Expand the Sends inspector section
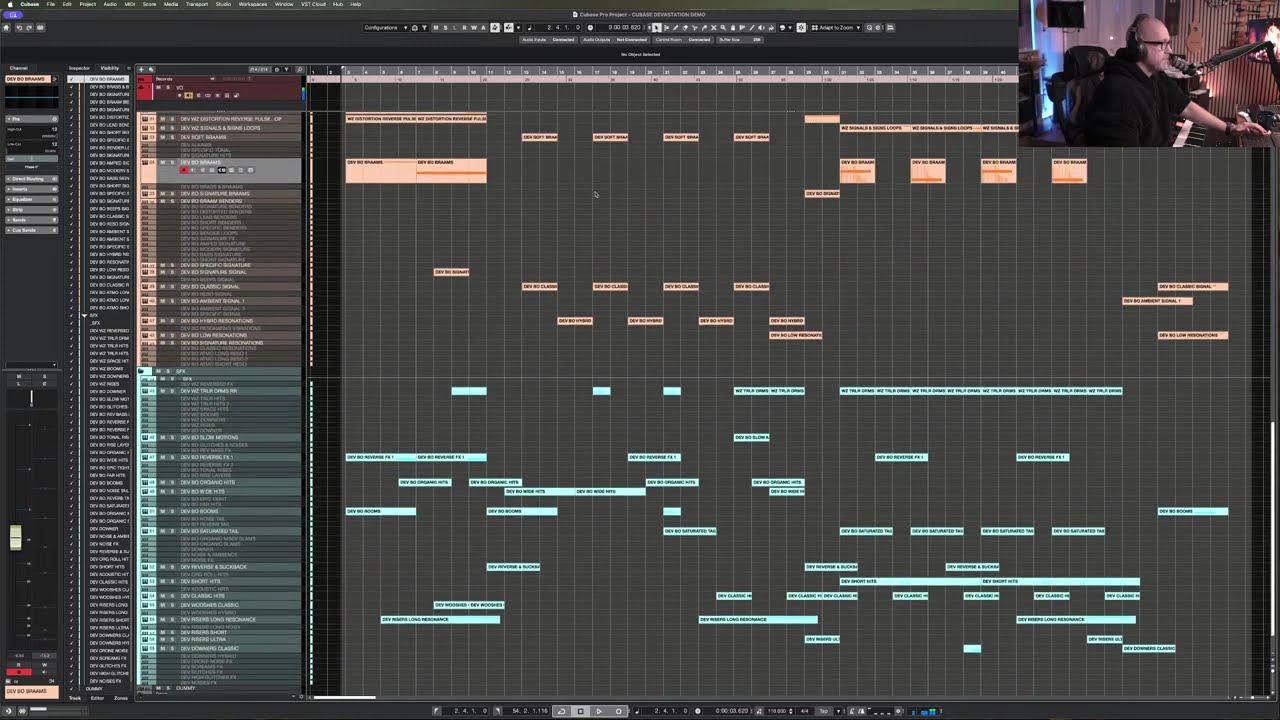The image size is (1280, 720). tap(31, 220)
